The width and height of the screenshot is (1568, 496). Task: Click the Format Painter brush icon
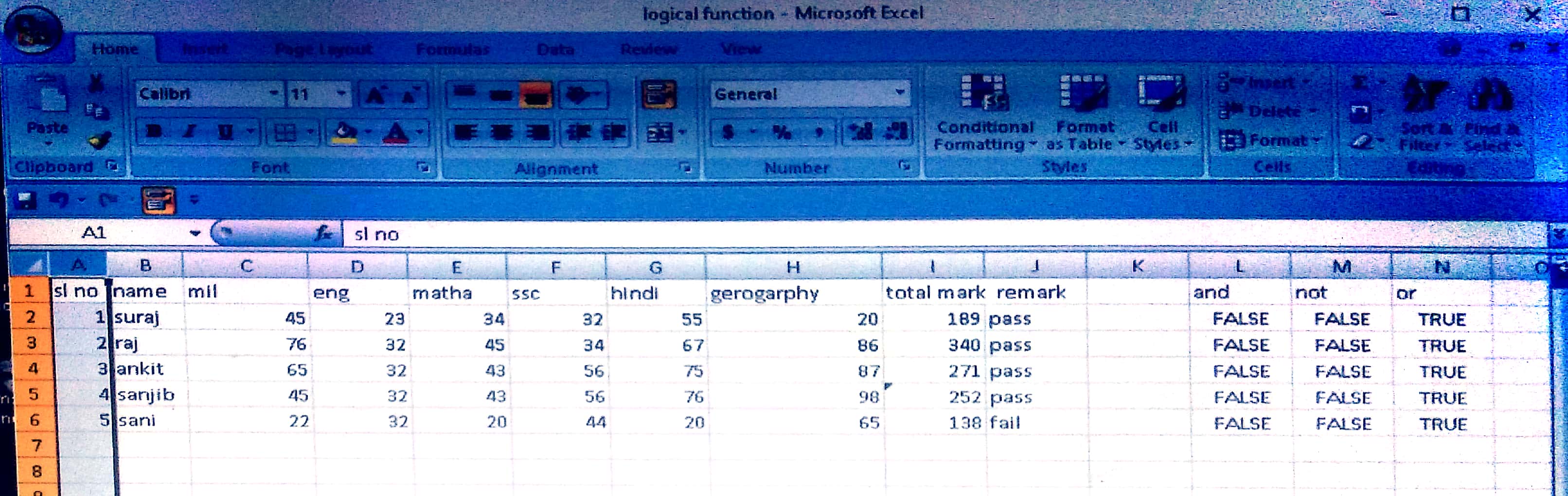pyautogui.click(x=99, y=141)
